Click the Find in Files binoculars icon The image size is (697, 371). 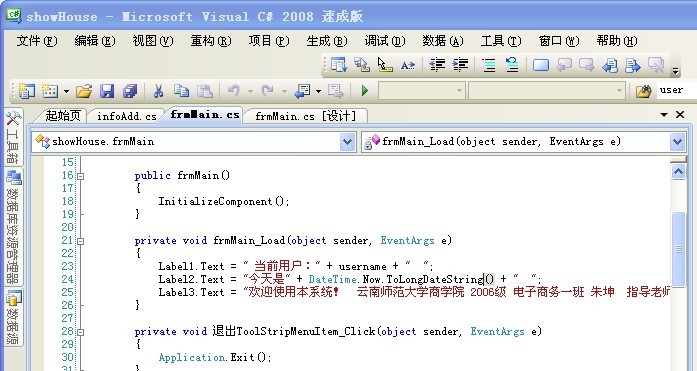click(643, 91)
